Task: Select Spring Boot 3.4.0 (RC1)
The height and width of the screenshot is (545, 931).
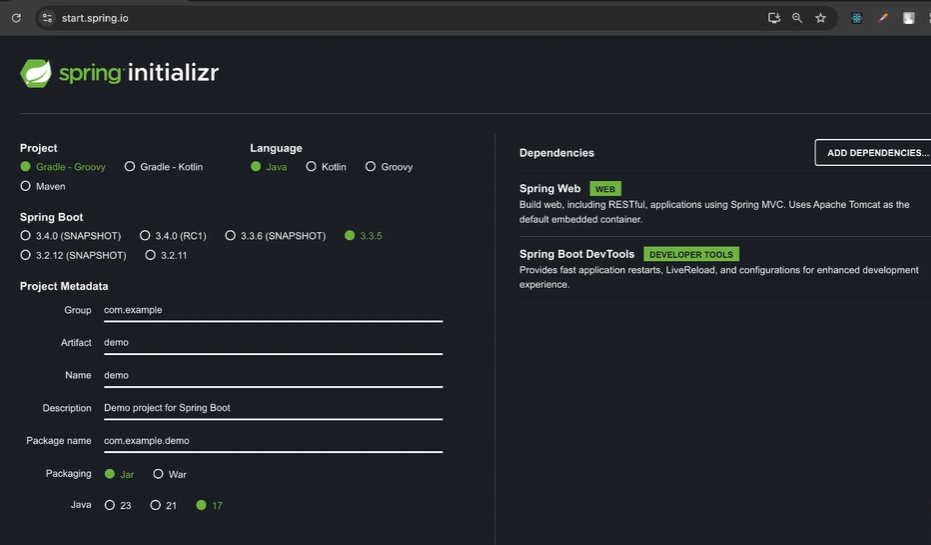Action: (x=173, y=236)
